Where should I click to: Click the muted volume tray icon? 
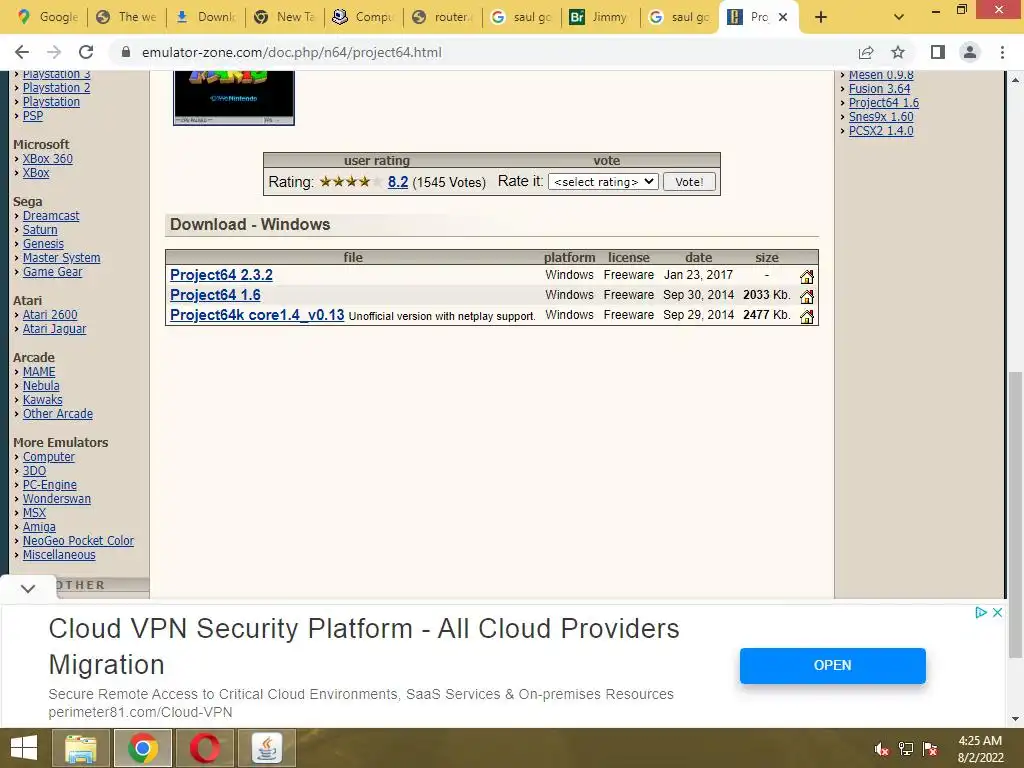tap(882, 749)
